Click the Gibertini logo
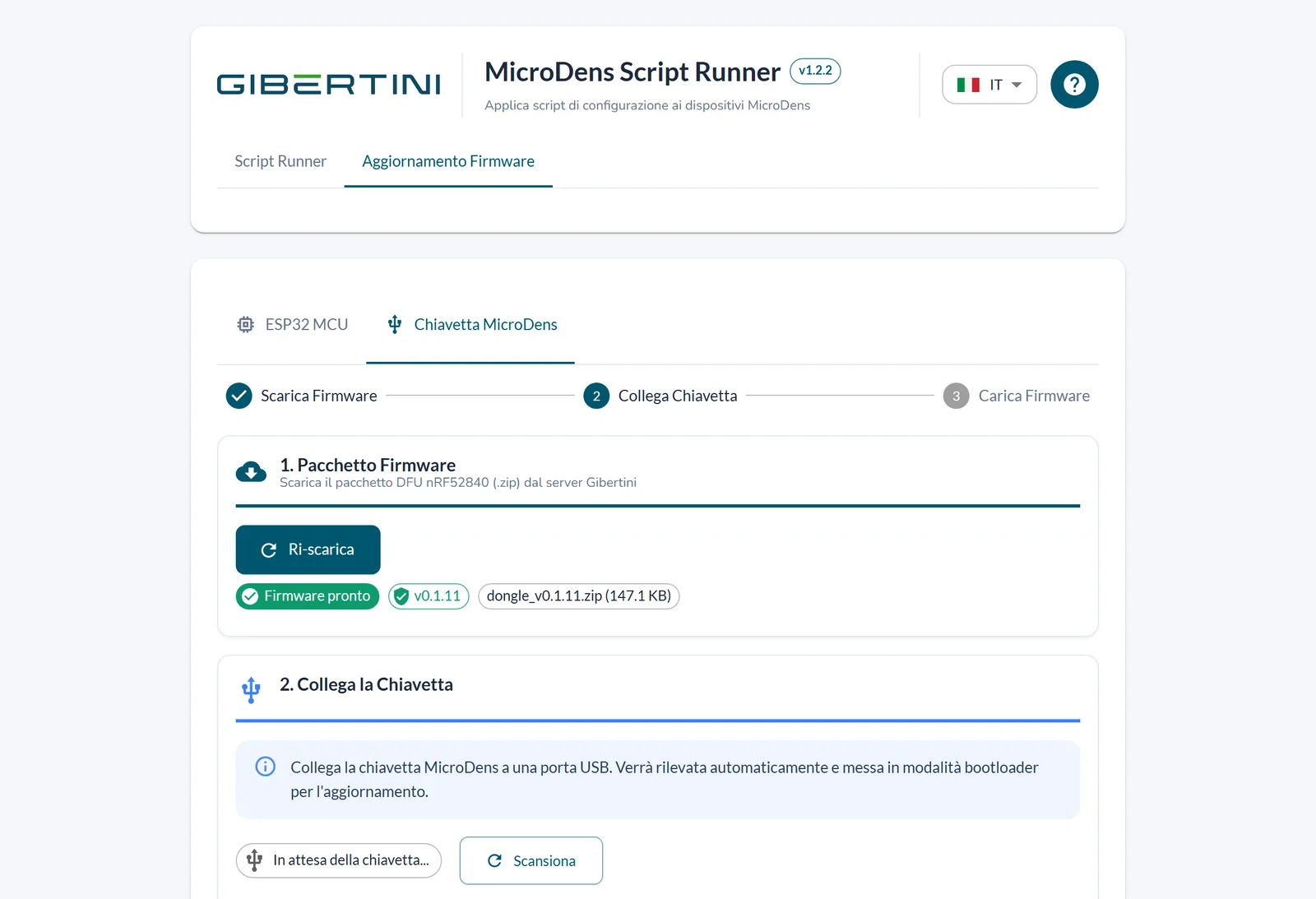Viewport: 1316px width, 899px height. click(x=328, y=85)
